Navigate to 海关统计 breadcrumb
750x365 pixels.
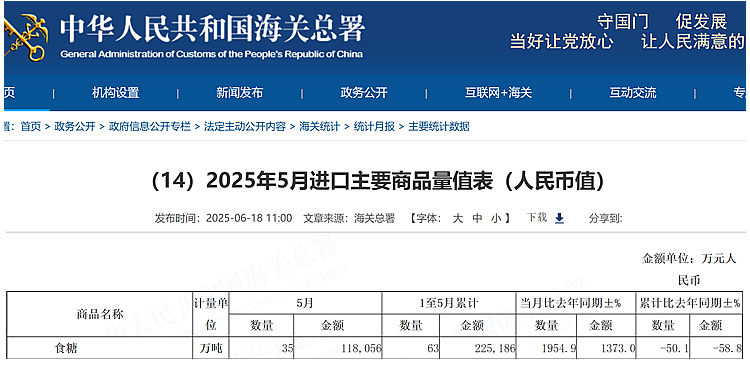click(x=319, y=127)
